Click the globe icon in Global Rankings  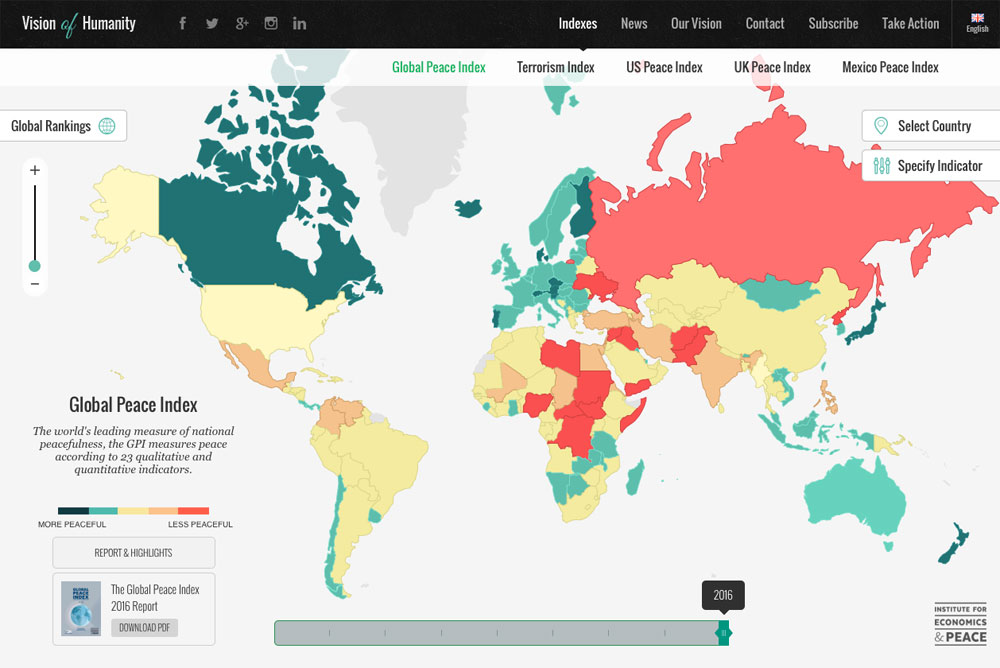click(107, 126)
